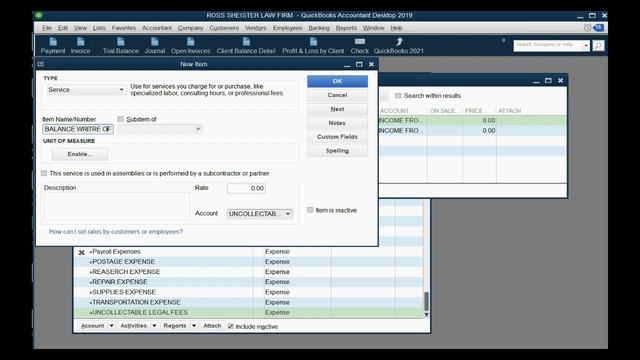Toggle Search within results checkbox
The width and height of the screenshot is (640, 360).
[x=398, y=96]
